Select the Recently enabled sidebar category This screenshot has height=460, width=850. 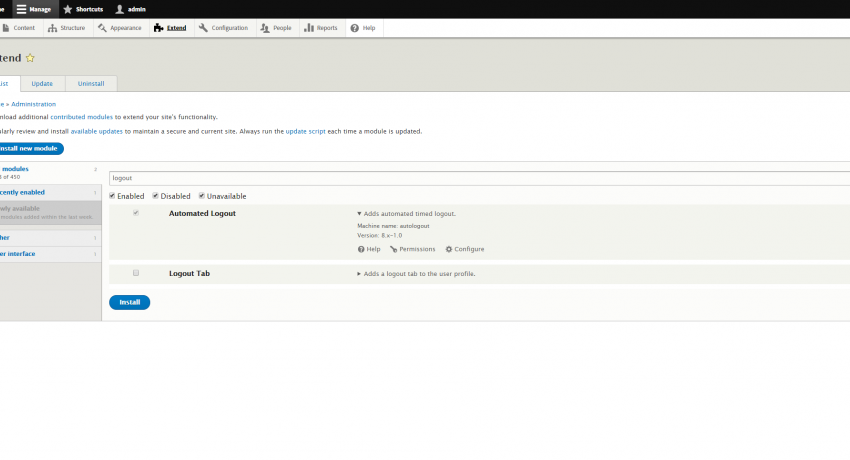50,192
